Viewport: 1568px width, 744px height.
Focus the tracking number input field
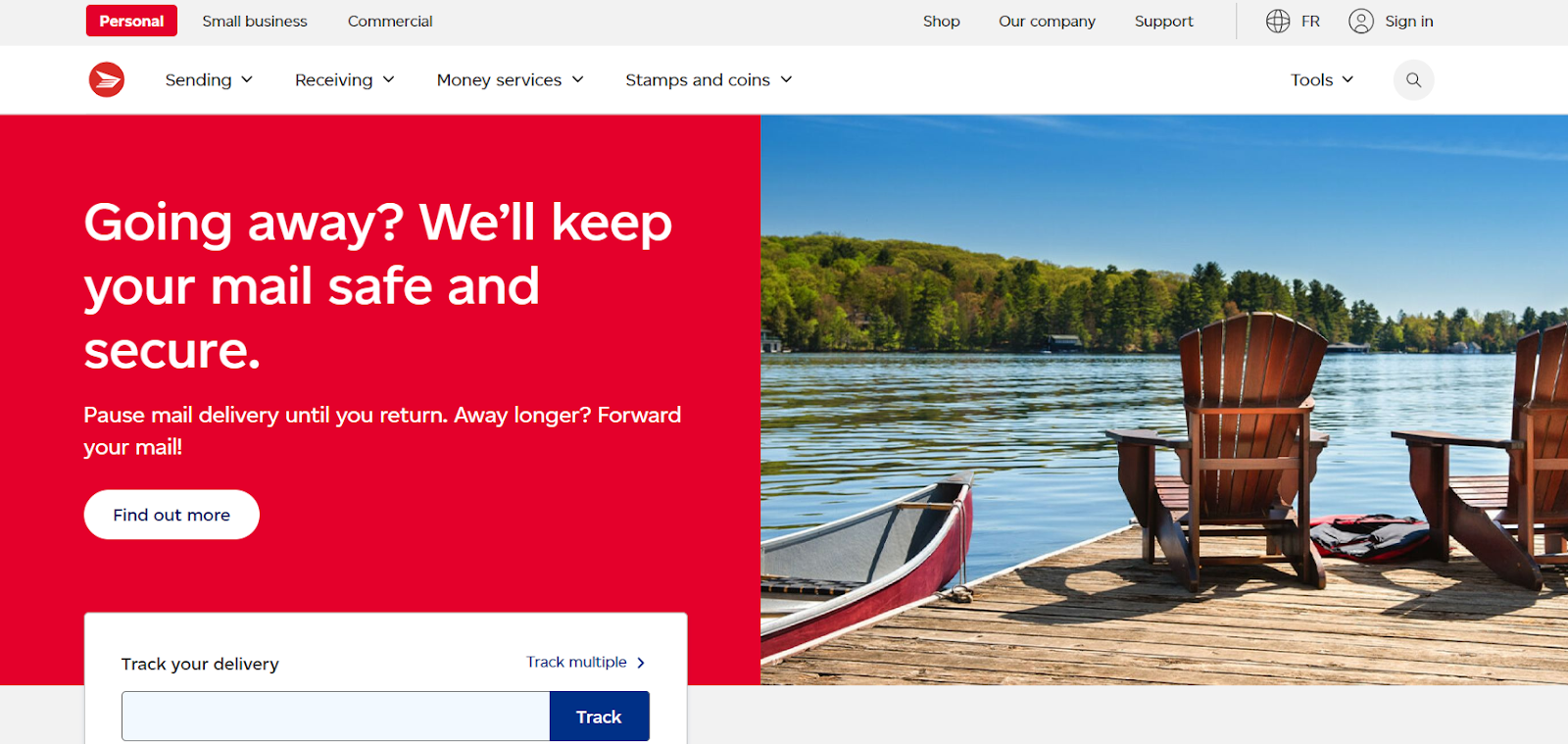point(335,717)
